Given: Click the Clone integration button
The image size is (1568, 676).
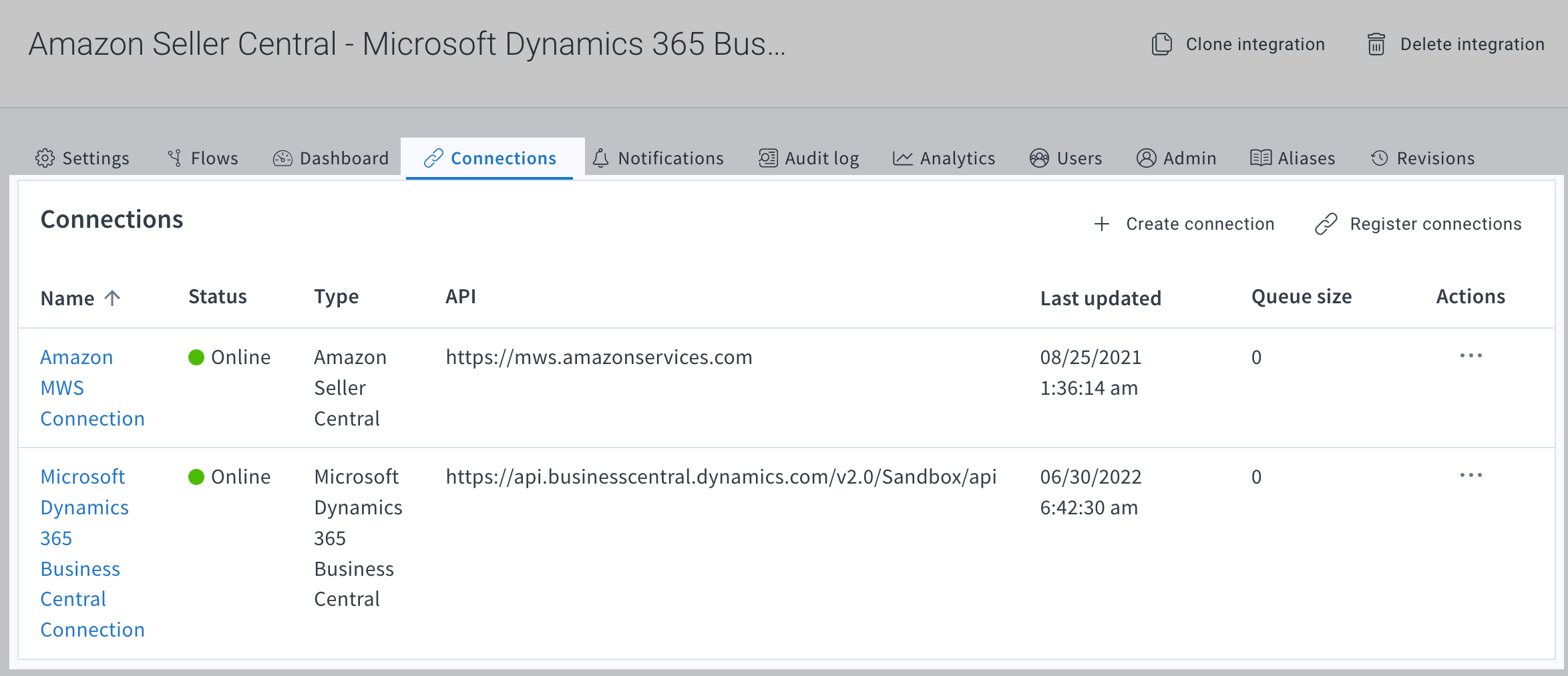Looking at the screenshot, I should [x=1238, y=44].
